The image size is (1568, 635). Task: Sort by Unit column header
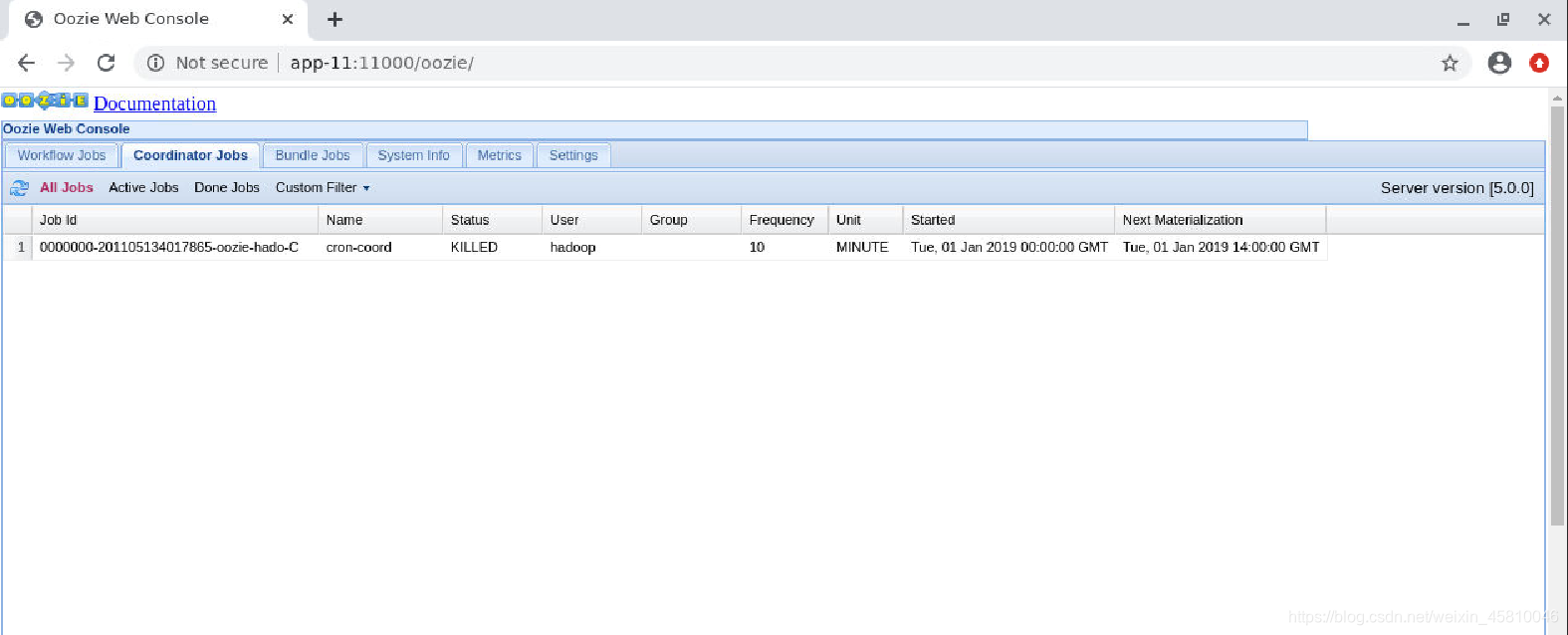tap(865, 220)
